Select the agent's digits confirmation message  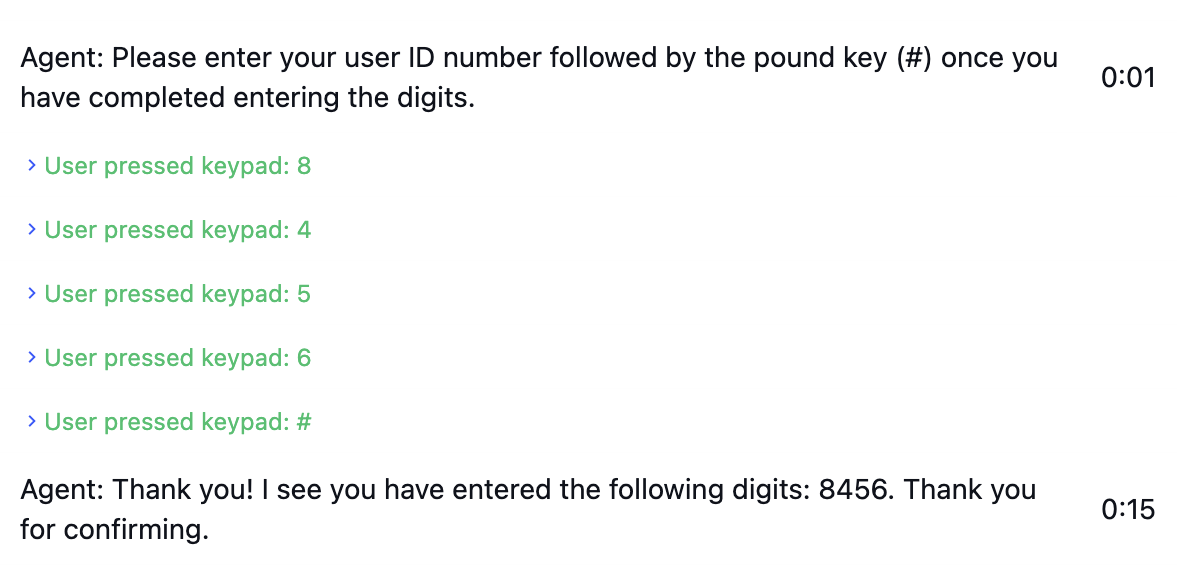click(528, 510)
